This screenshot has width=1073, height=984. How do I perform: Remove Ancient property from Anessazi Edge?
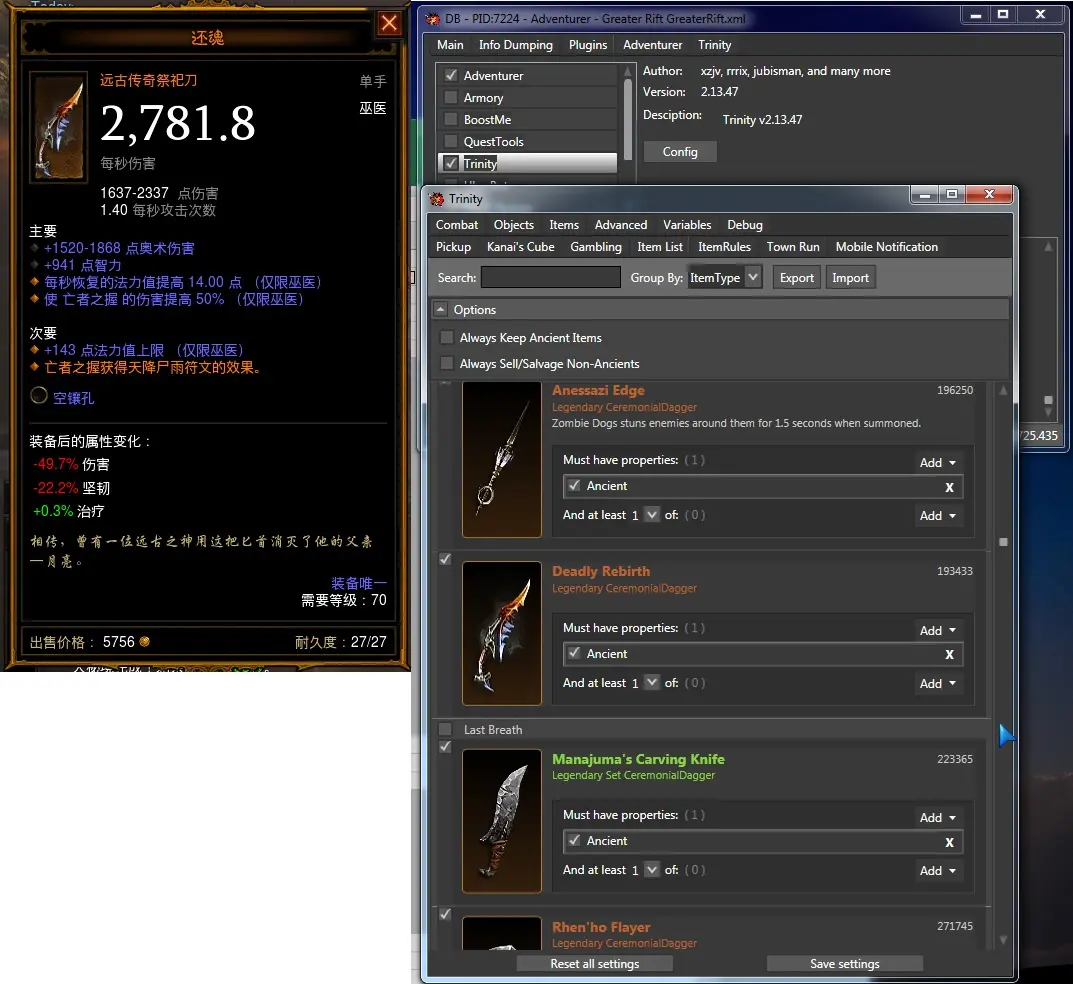[949, 487]
